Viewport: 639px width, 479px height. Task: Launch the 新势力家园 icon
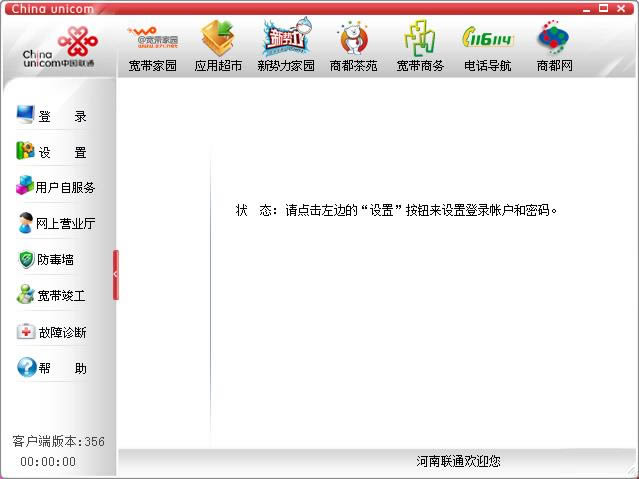287,37
